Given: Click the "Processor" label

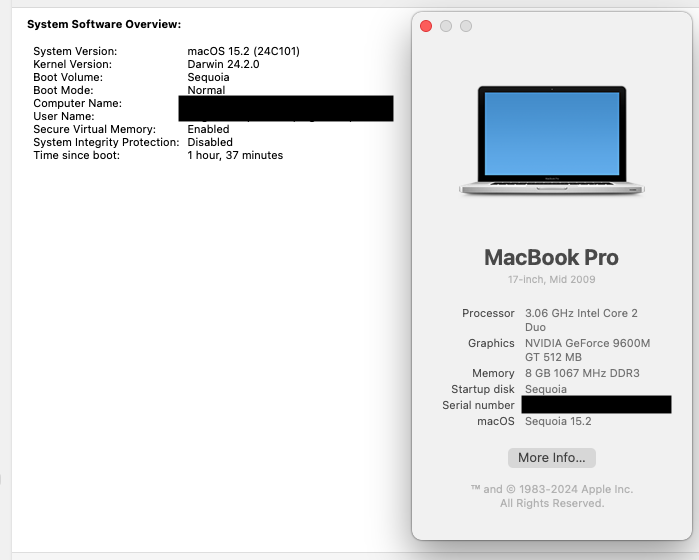Looking at the screenshot, I should (x=488, y=313).
